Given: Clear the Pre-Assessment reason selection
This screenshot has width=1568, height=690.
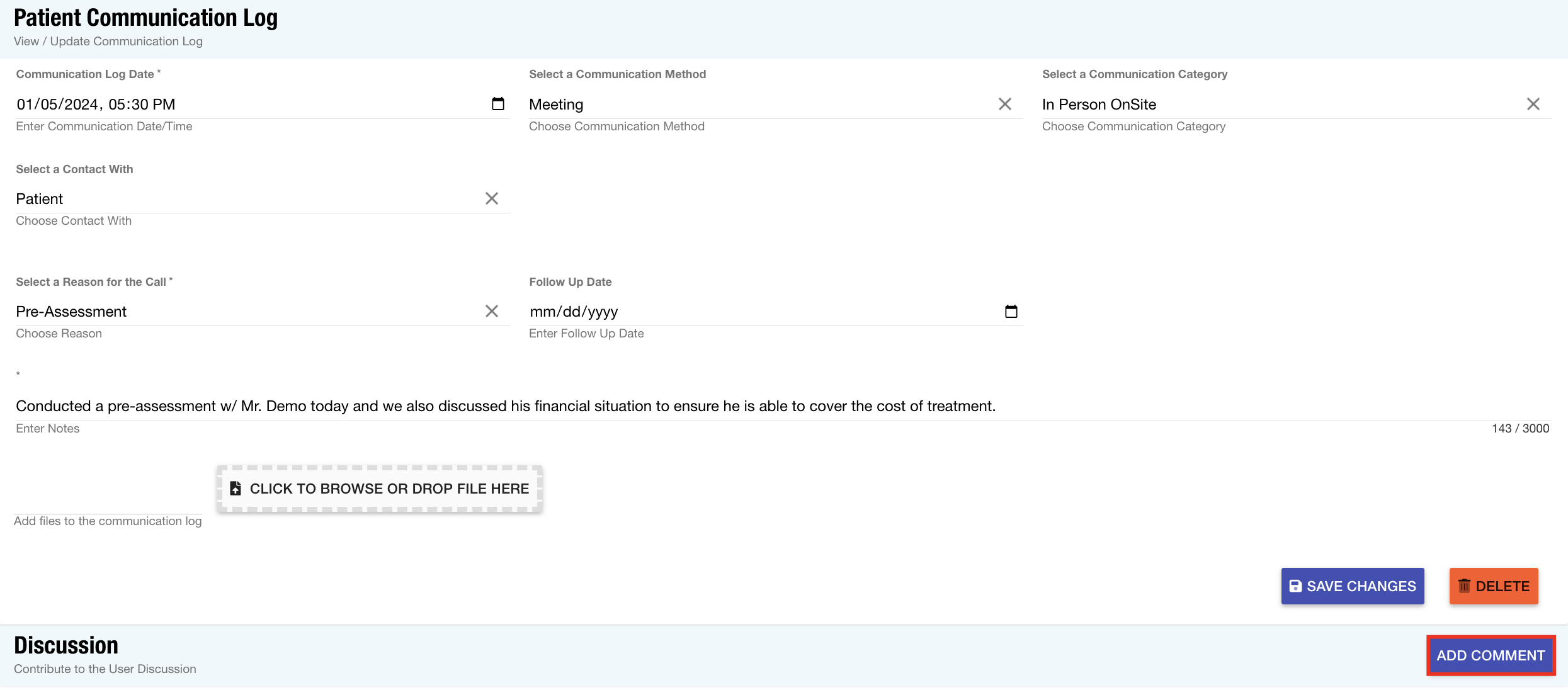Looking at the screenshot, I should pos(492,310).
